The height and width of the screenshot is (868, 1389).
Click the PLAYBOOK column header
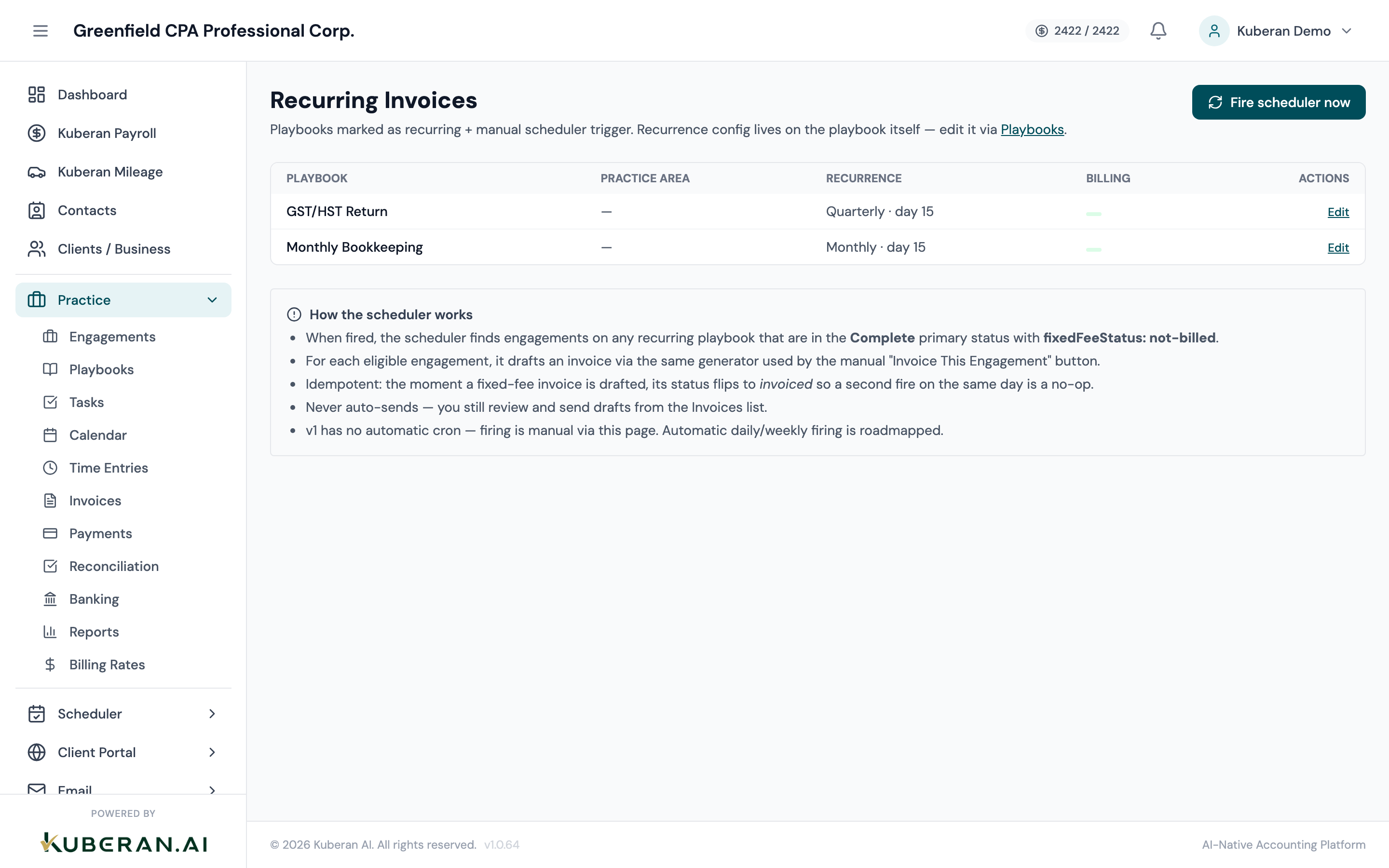coord(317,178)
